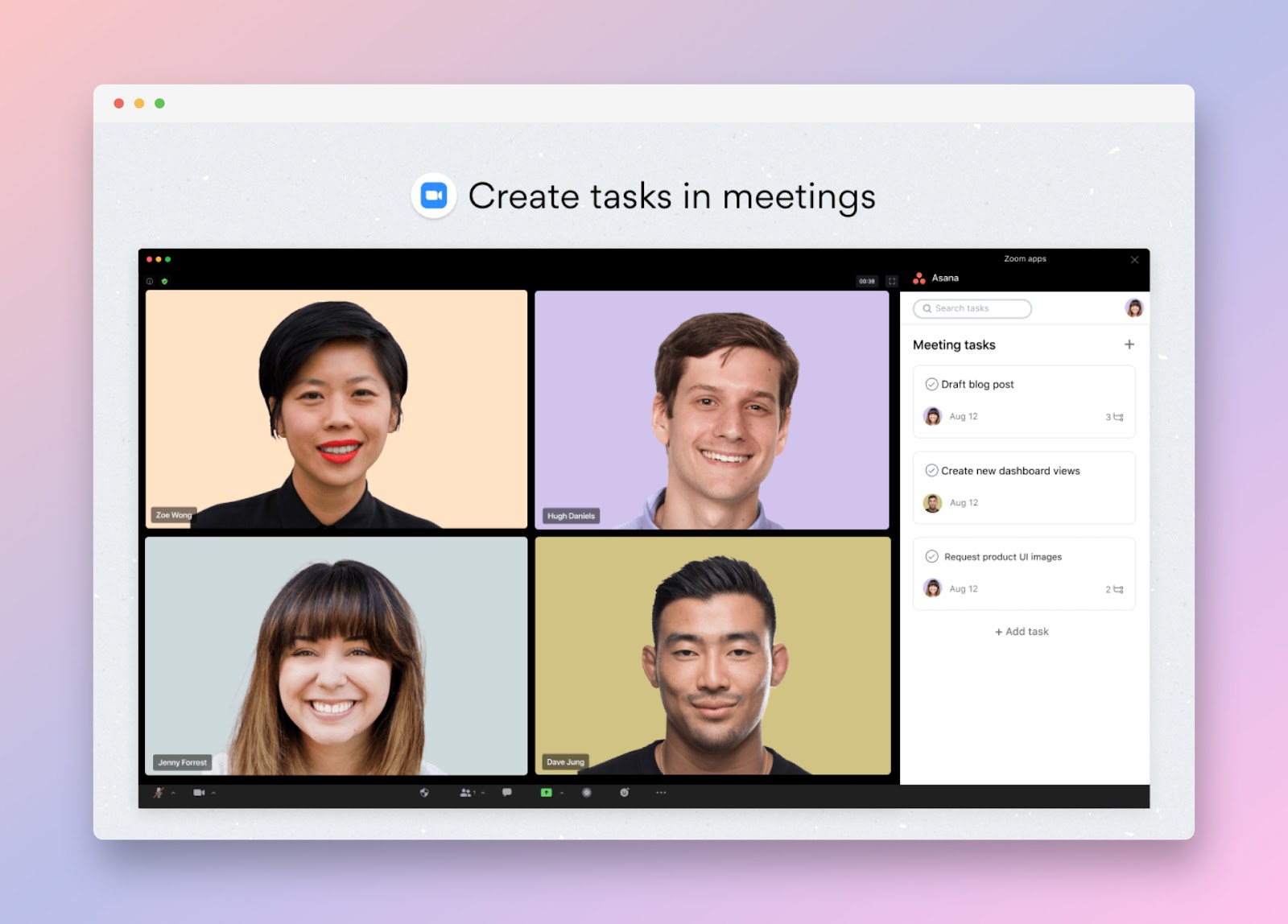
Task: Open the More options ellipsis menu
Action: [661, 794]
